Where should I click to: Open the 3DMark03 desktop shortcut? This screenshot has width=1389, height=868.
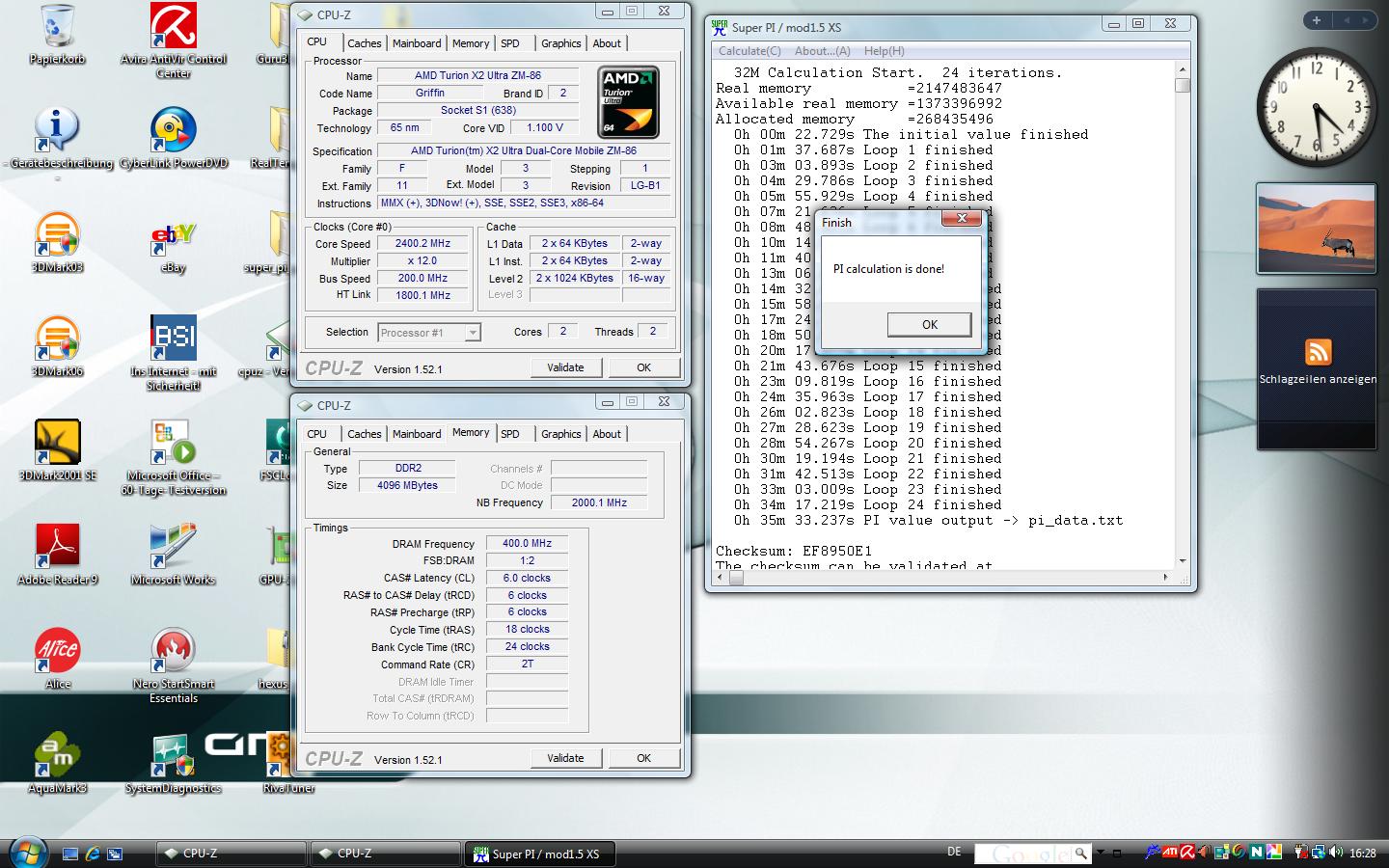tap(57, 243)
